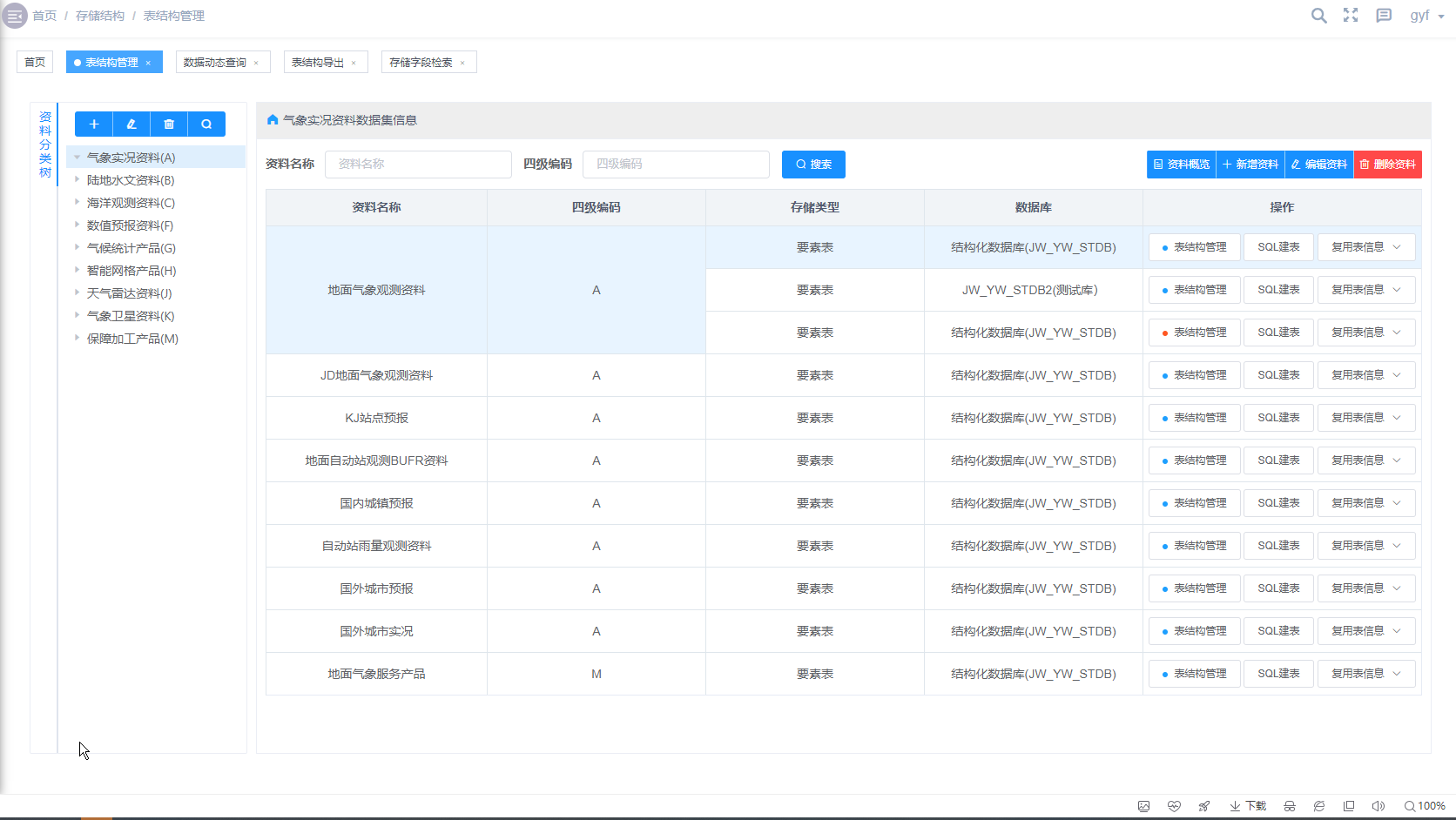Click 表结构管理 with red dot
The width and height of the screenshot is (1456, 820).
[1194, 333]
